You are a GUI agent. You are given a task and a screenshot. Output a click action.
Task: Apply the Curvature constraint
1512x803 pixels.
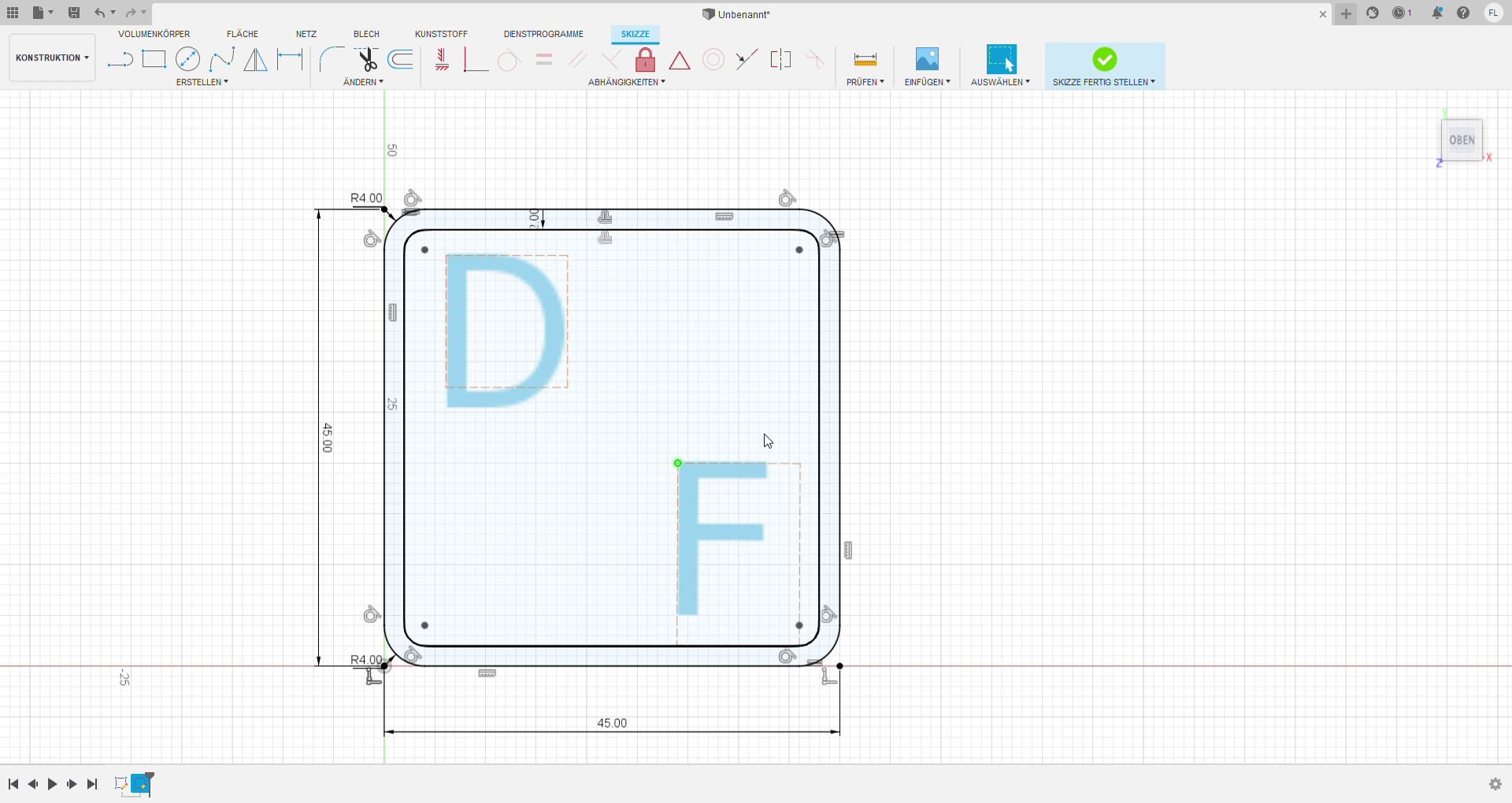point(815,59)
